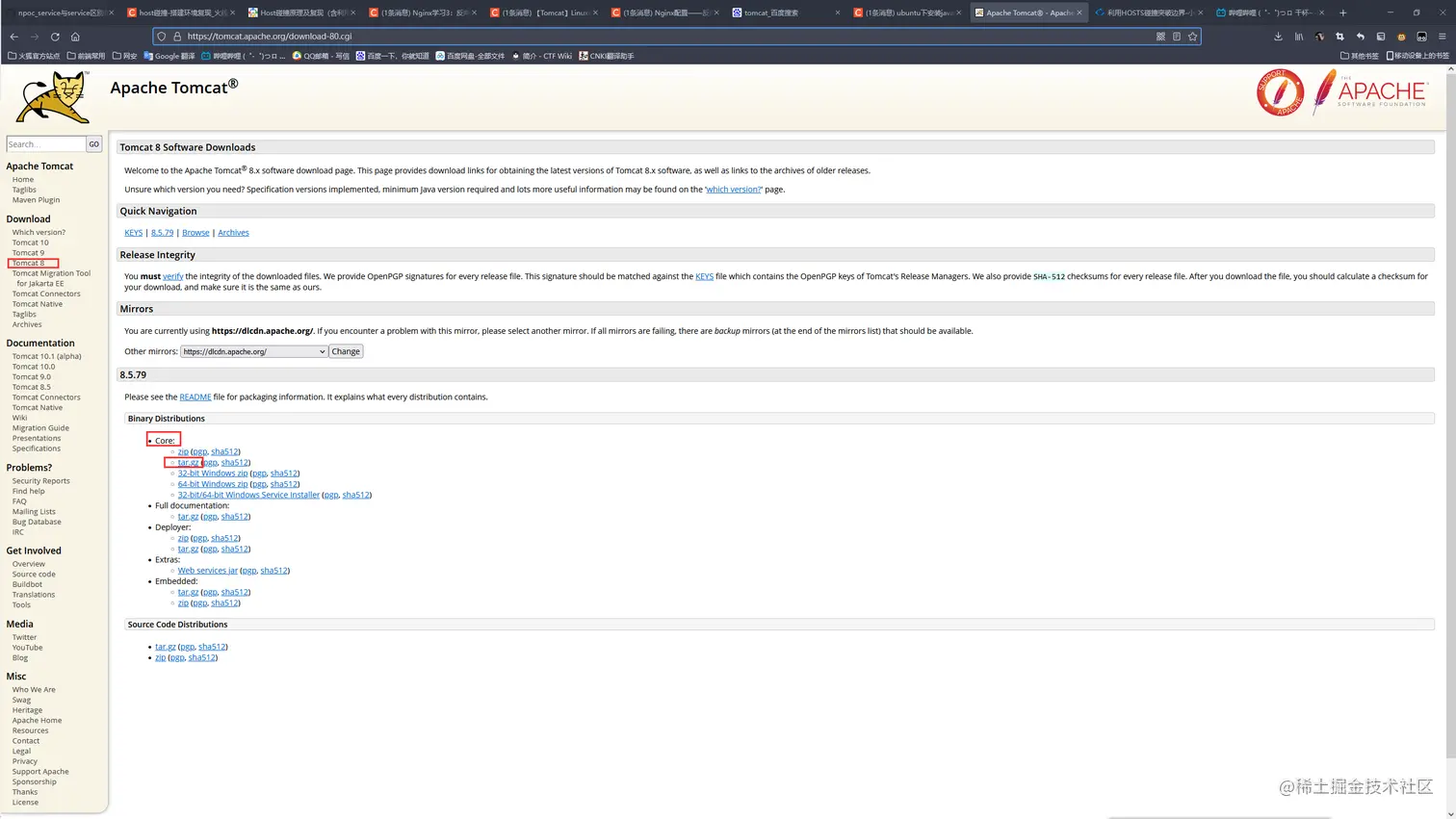This screenshot has height=819, width=1456.
Task: Open Migration Guide in the sidebar
Action: pyautogui.click(x=40, y=428)
